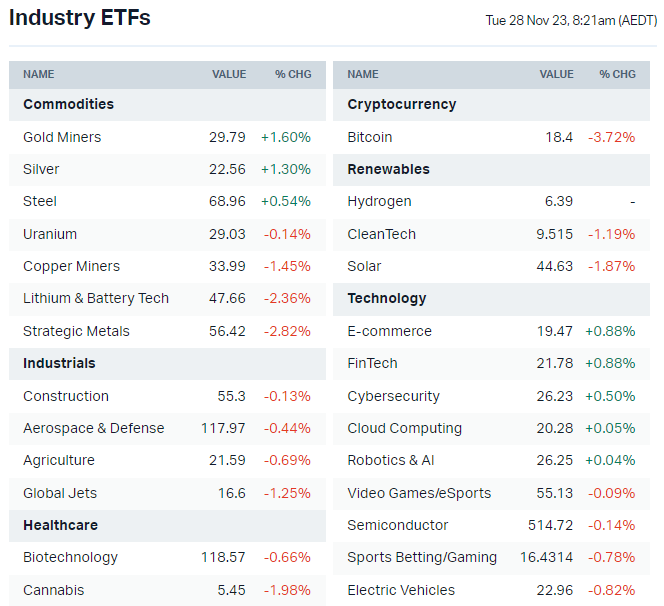This screenshot has height=606, width=664.
Task: Open Lithium & Battery Tech ETF
Action: (96, 298)
